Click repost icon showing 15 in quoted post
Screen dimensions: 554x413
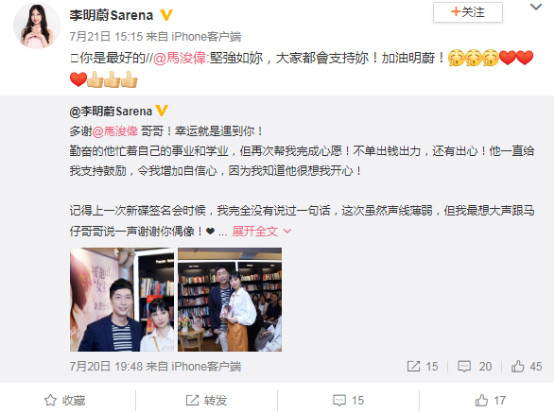click(x=413, y=366)
